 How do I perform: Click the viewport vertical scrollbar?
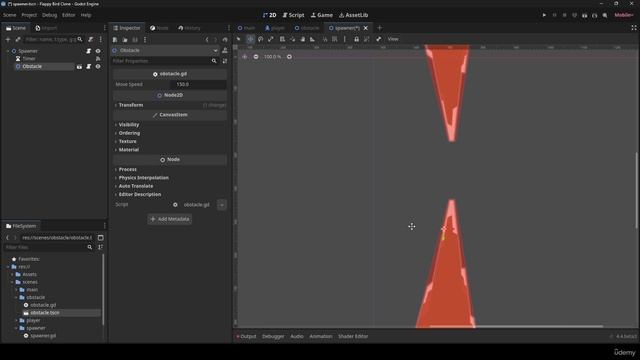pos(636,190)
